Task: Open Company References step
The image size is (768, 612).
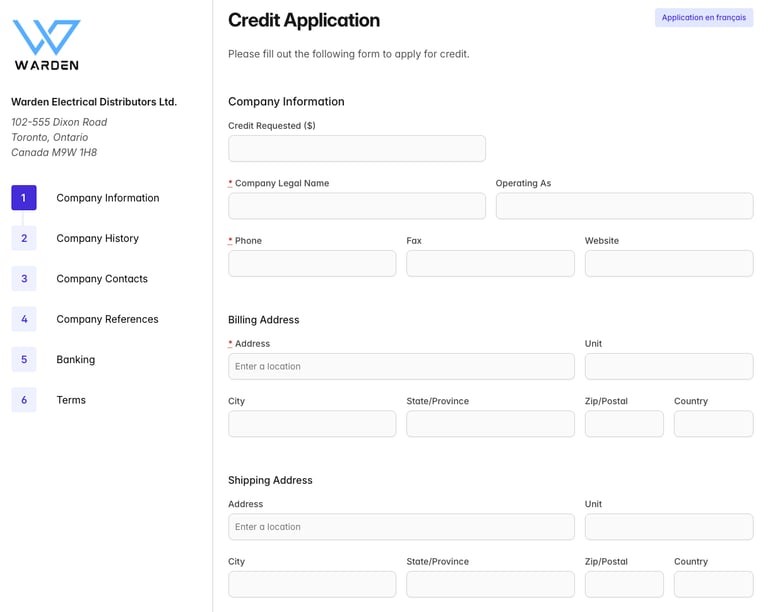Action: point(107,319)
